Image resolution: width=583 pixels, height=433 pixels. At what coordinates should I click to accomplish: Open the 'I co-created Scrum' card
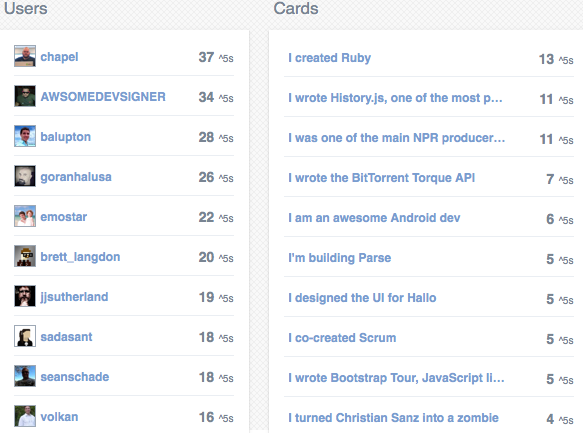(x=342, y=338)
